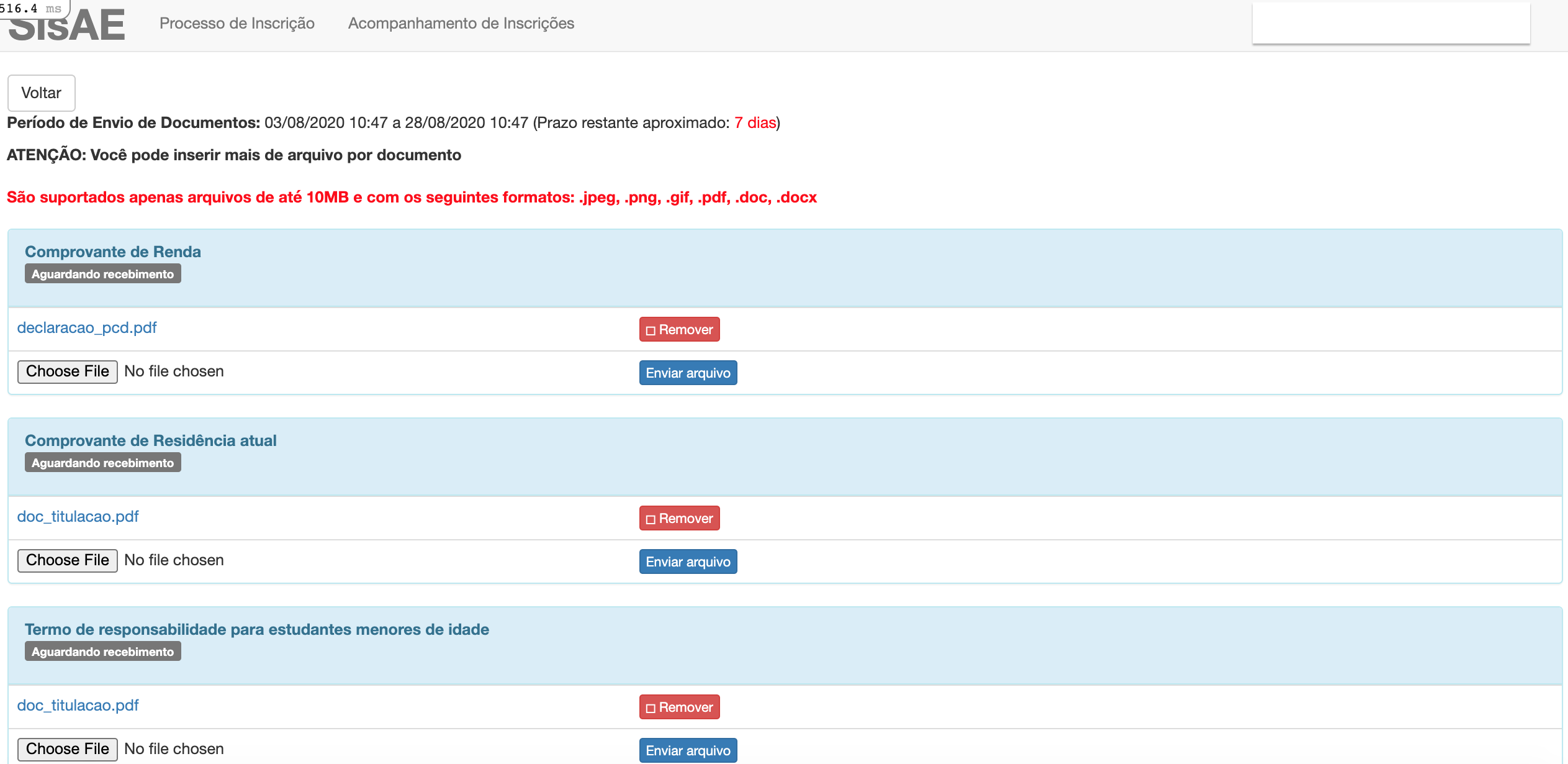Send file for Termo de responsabilidade
Screen dimensions: 1568x764
(688, 750)
